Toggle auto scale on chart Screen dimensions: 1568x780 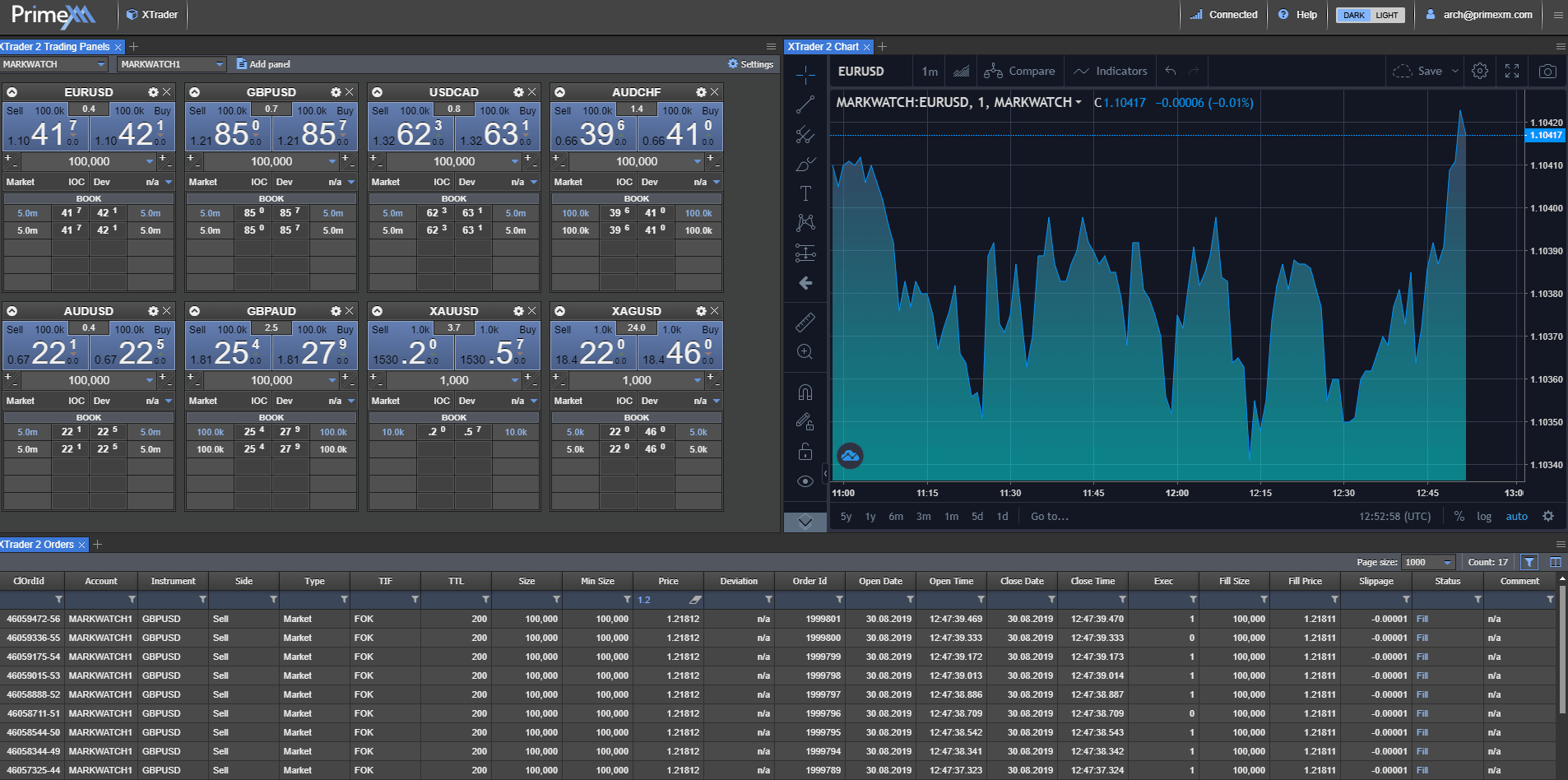[1516, 517]
